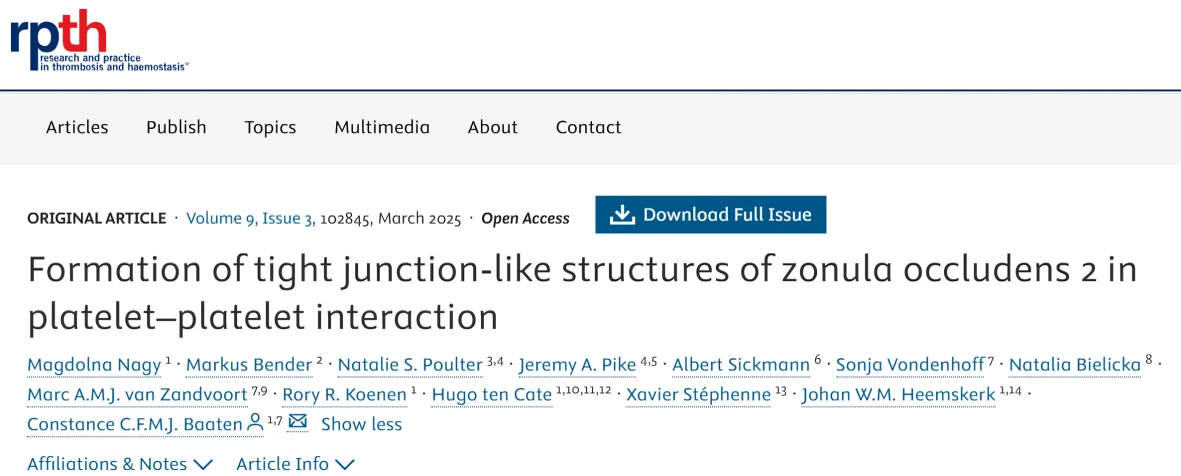
Task: Open the Contact page
Action: tap(588, 127)
